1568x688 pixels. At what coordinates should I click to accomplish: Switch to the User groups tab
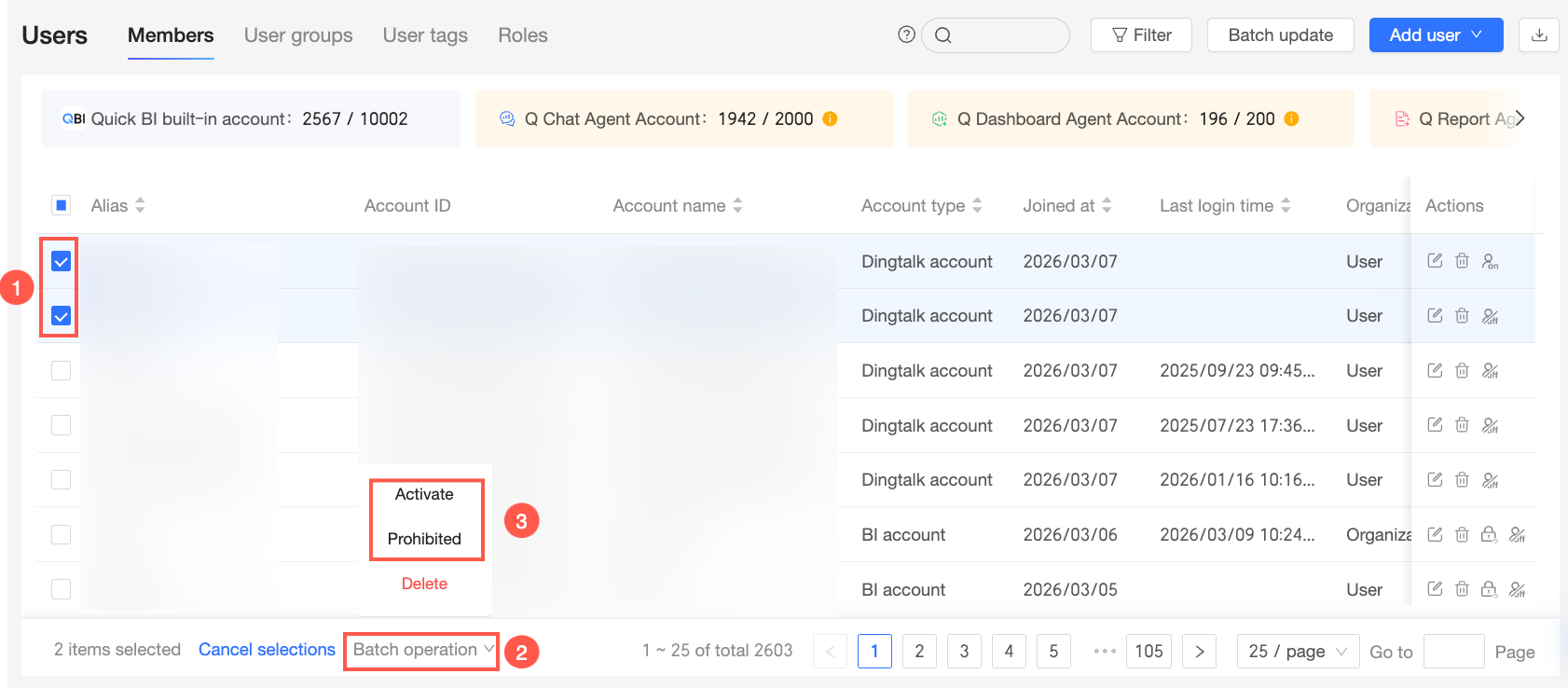(298, 35)
